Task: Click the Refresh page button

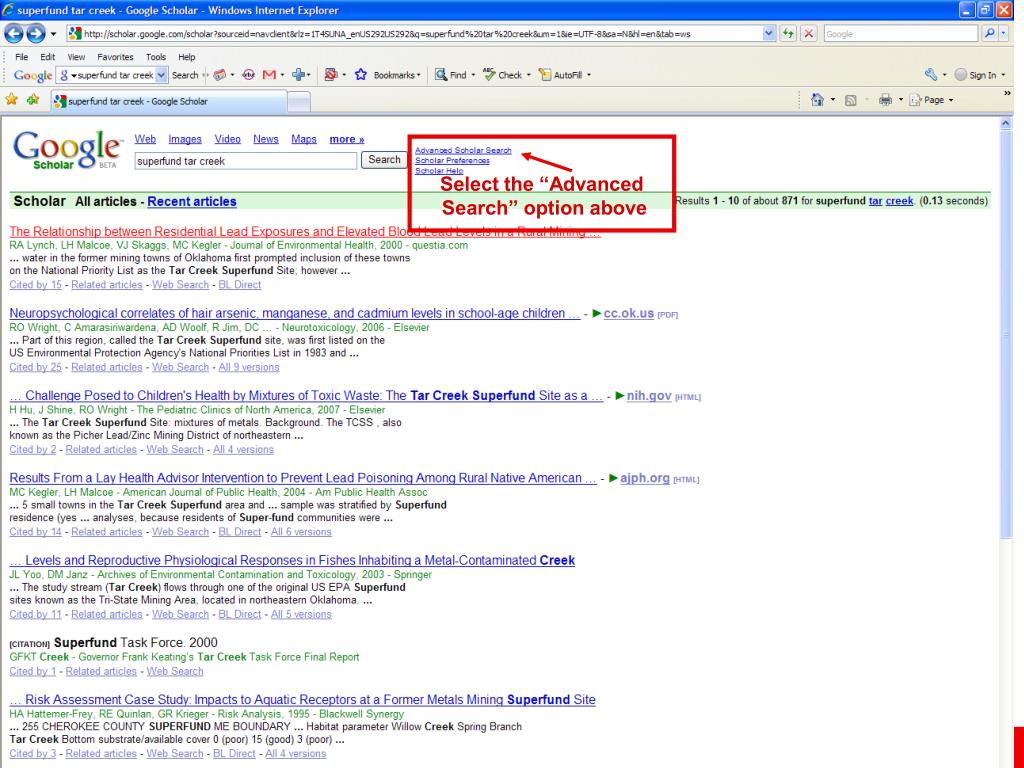Action: [788, 33]
